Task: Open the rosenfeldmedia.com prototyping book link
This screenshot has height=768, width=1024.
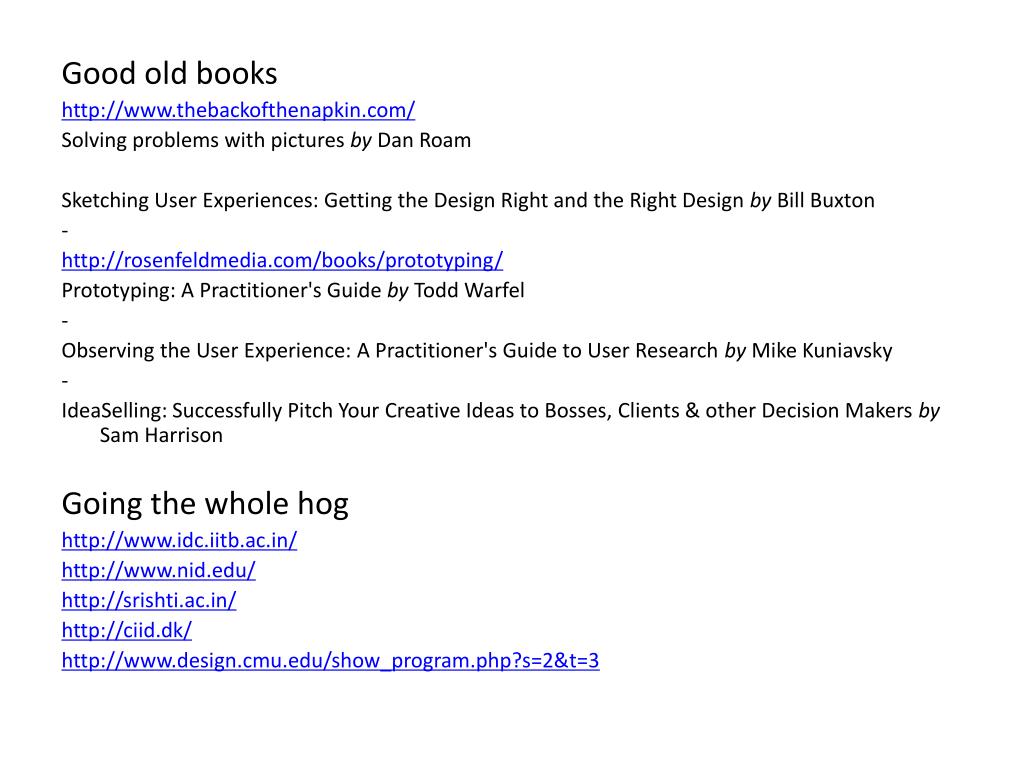Action: pyautogui.click(x=282, y=260)
